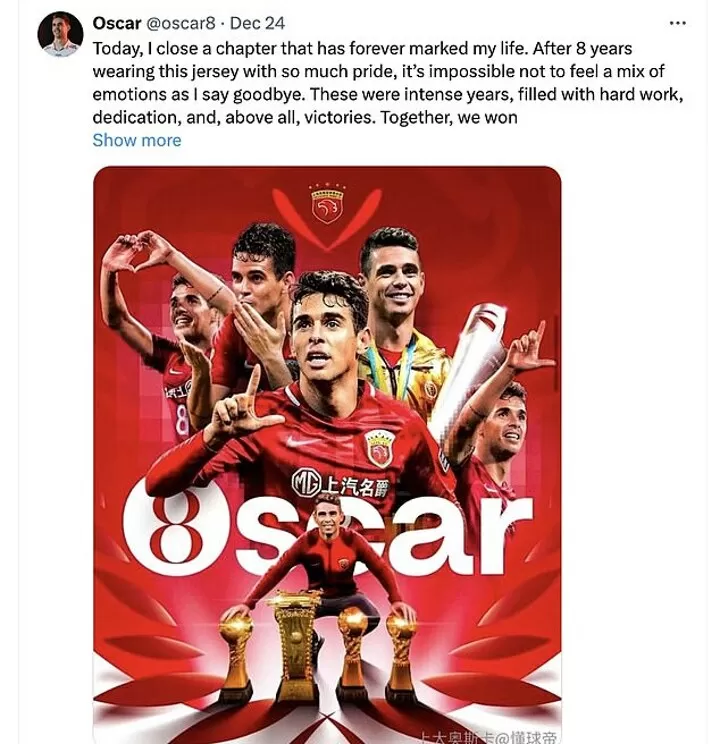Click the bold display name Oscar

[117, 23]
